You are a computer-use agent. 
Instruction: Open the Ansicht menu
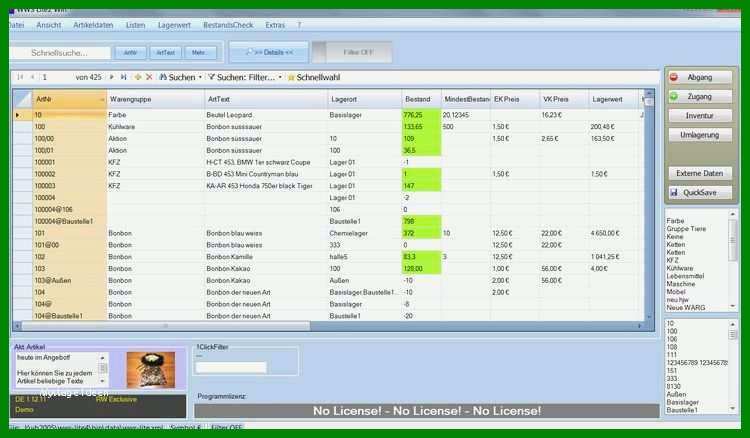pos(49,25)
